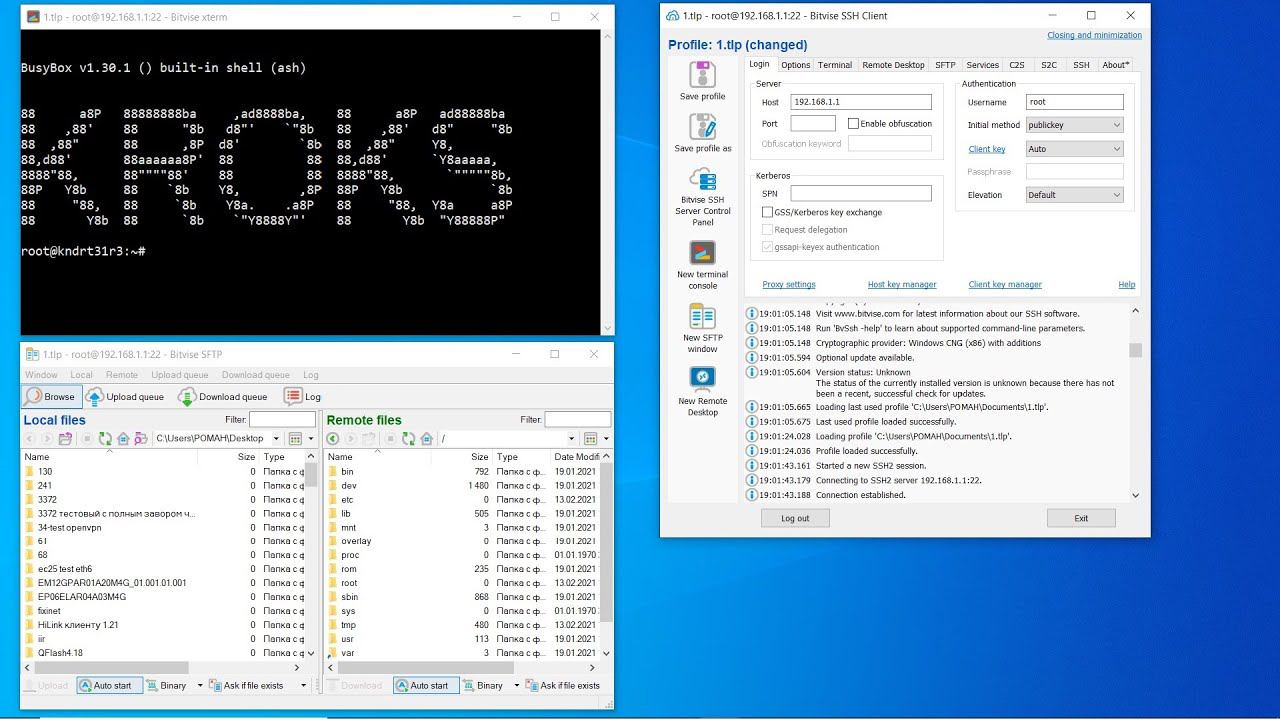Switch to the Options tab
1280x720 pixels.
click(796, 65)
